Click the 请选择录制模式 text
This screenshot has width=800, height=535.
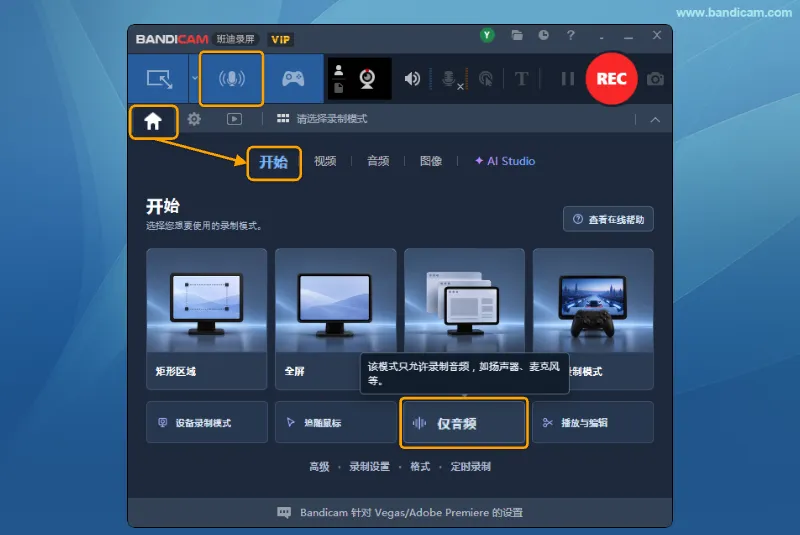pos(332,119)
